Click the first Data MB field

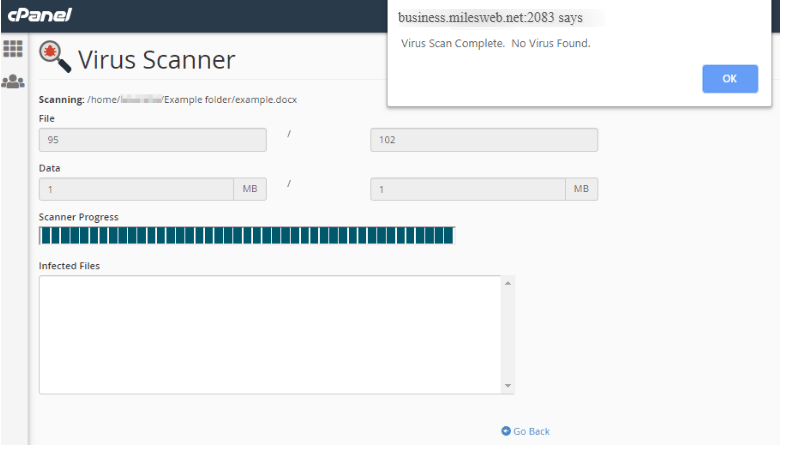[137, 189]
